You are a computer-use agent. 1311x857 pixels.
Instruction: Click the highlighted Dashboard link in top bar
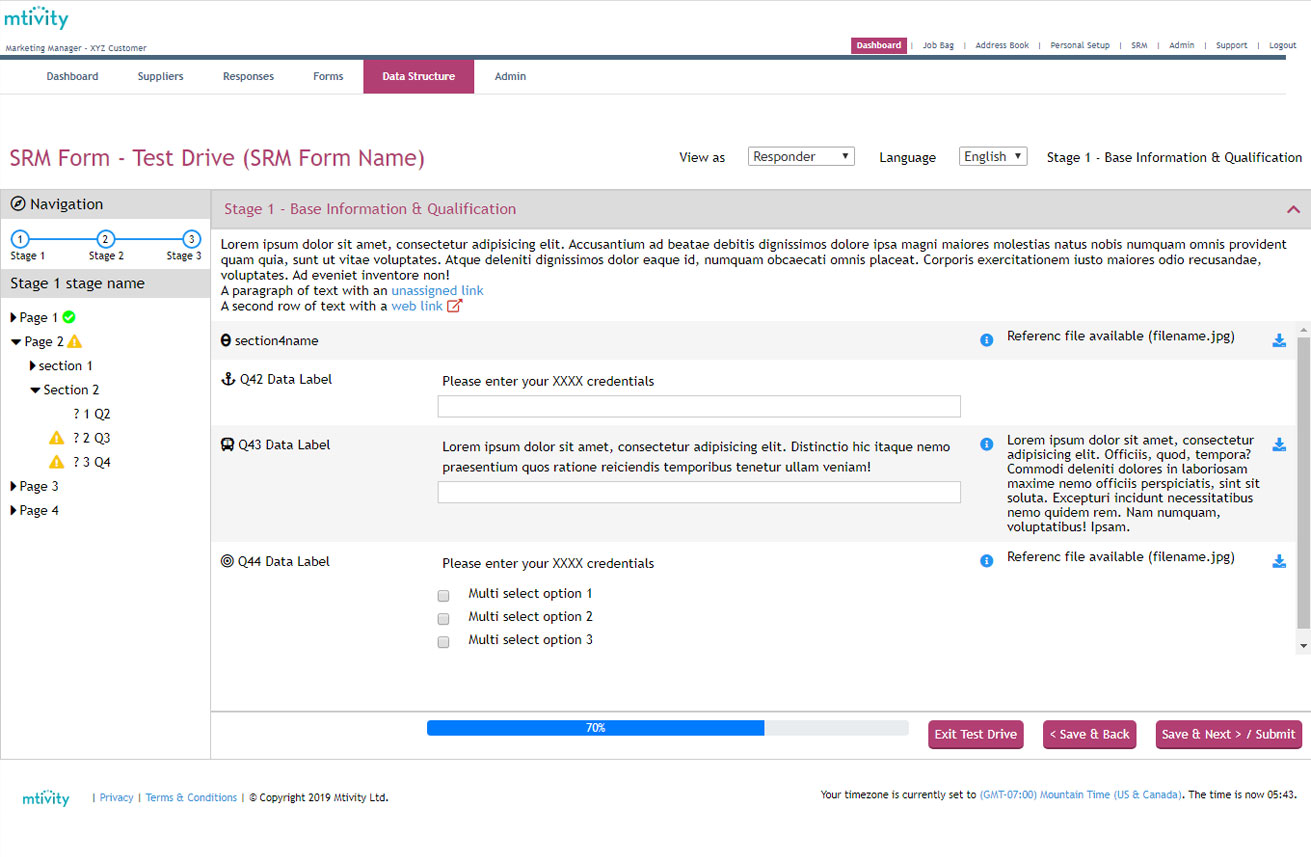(x=879, y=45)
